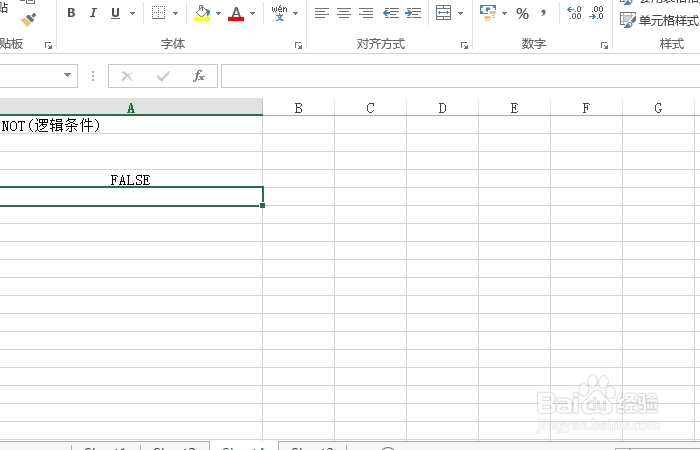Click the Format Painter brush icon
Viewport: 700px width, 450px height.
click(28, 20)
